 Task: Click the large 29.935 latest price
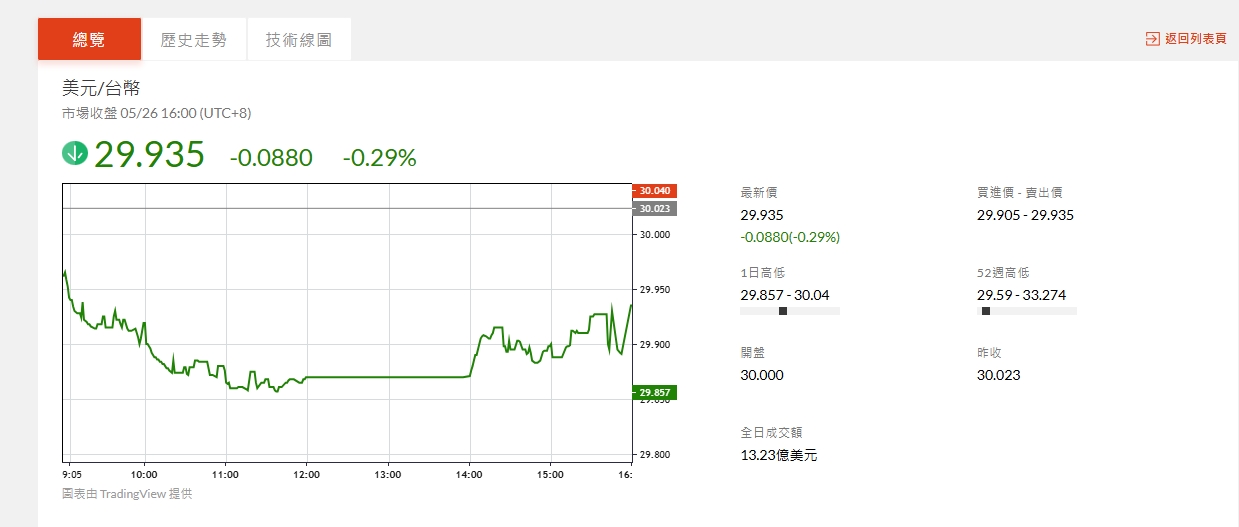(149, 155)
